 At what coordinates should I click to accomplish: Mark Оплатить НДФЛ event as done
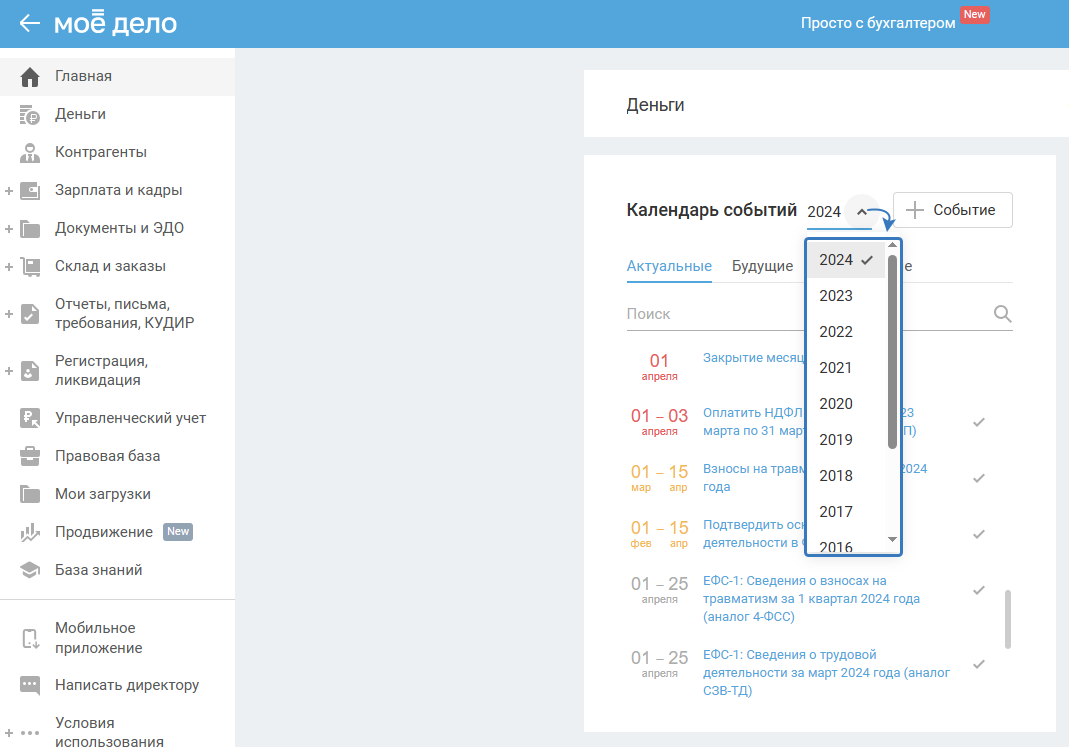(x=979, y=422)
